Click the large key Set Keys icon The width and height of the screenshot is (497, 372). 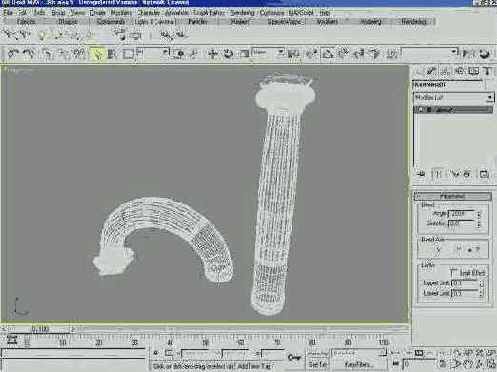295,357
